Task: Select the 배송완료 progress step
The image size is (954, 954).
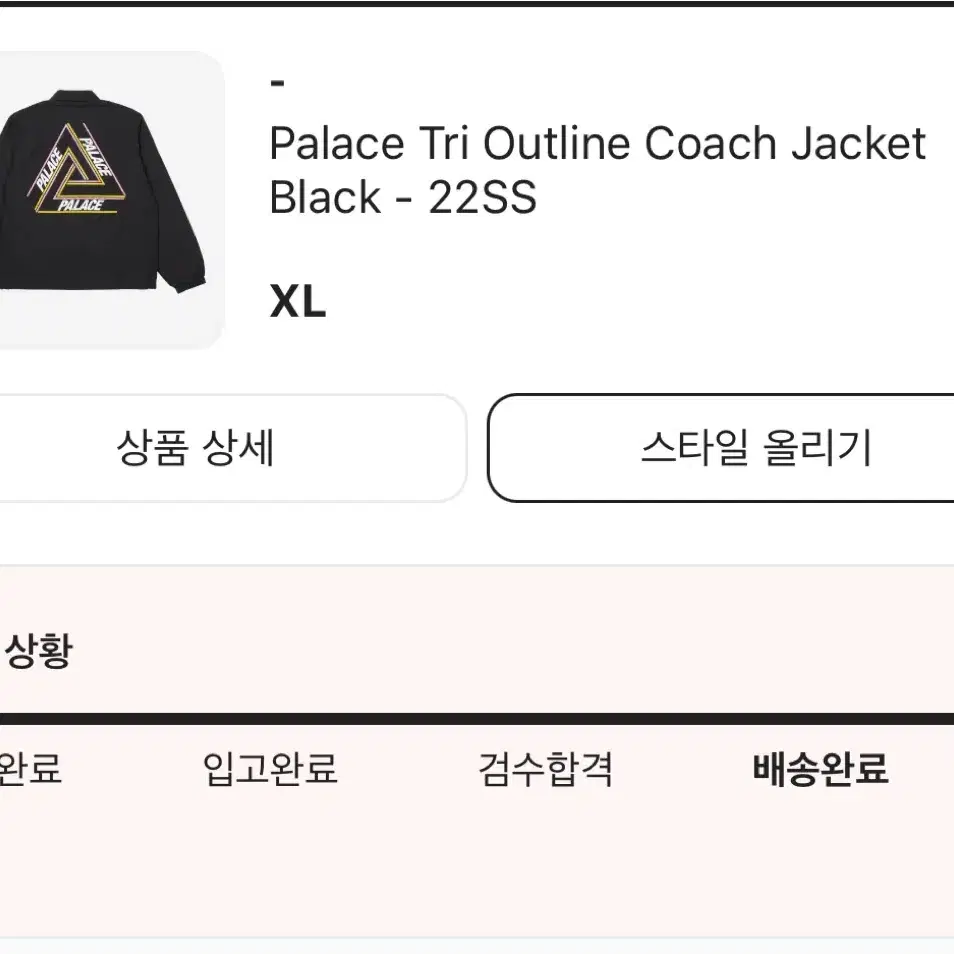Action: tap(821, 768)
